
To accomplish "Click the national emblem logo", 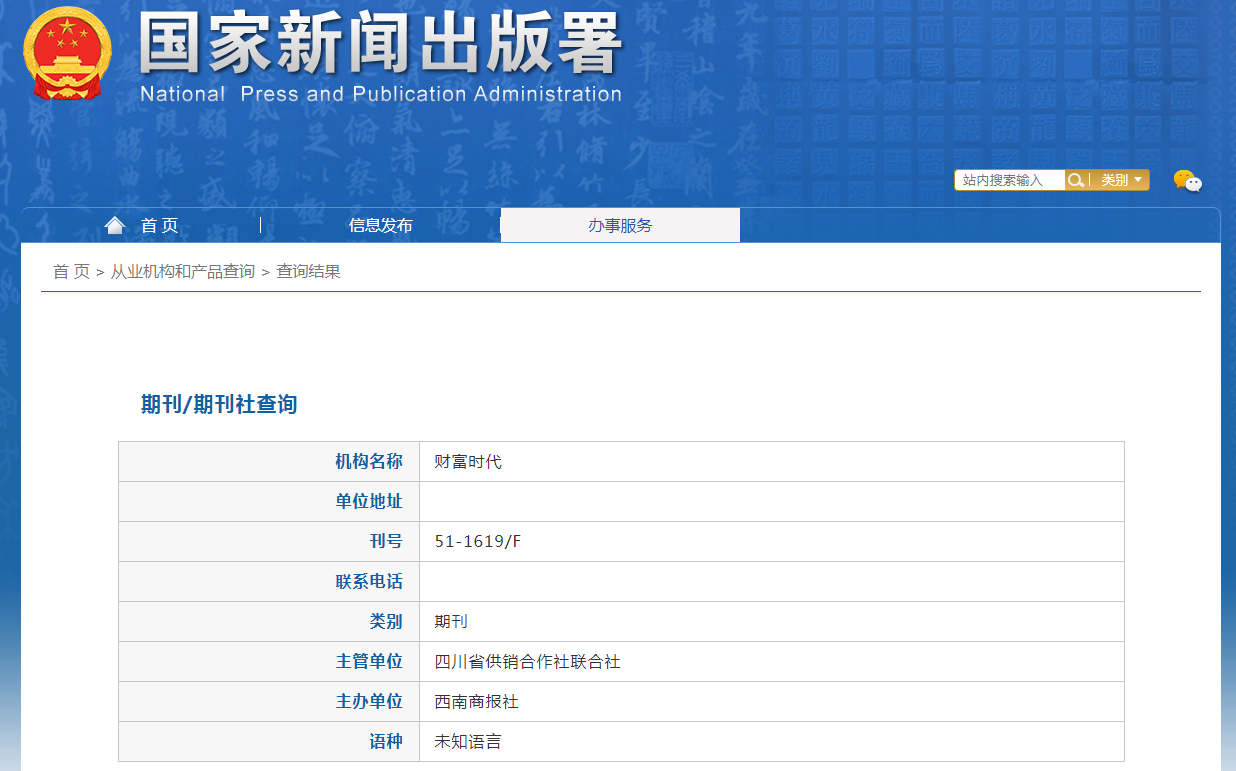I will 67,53.
